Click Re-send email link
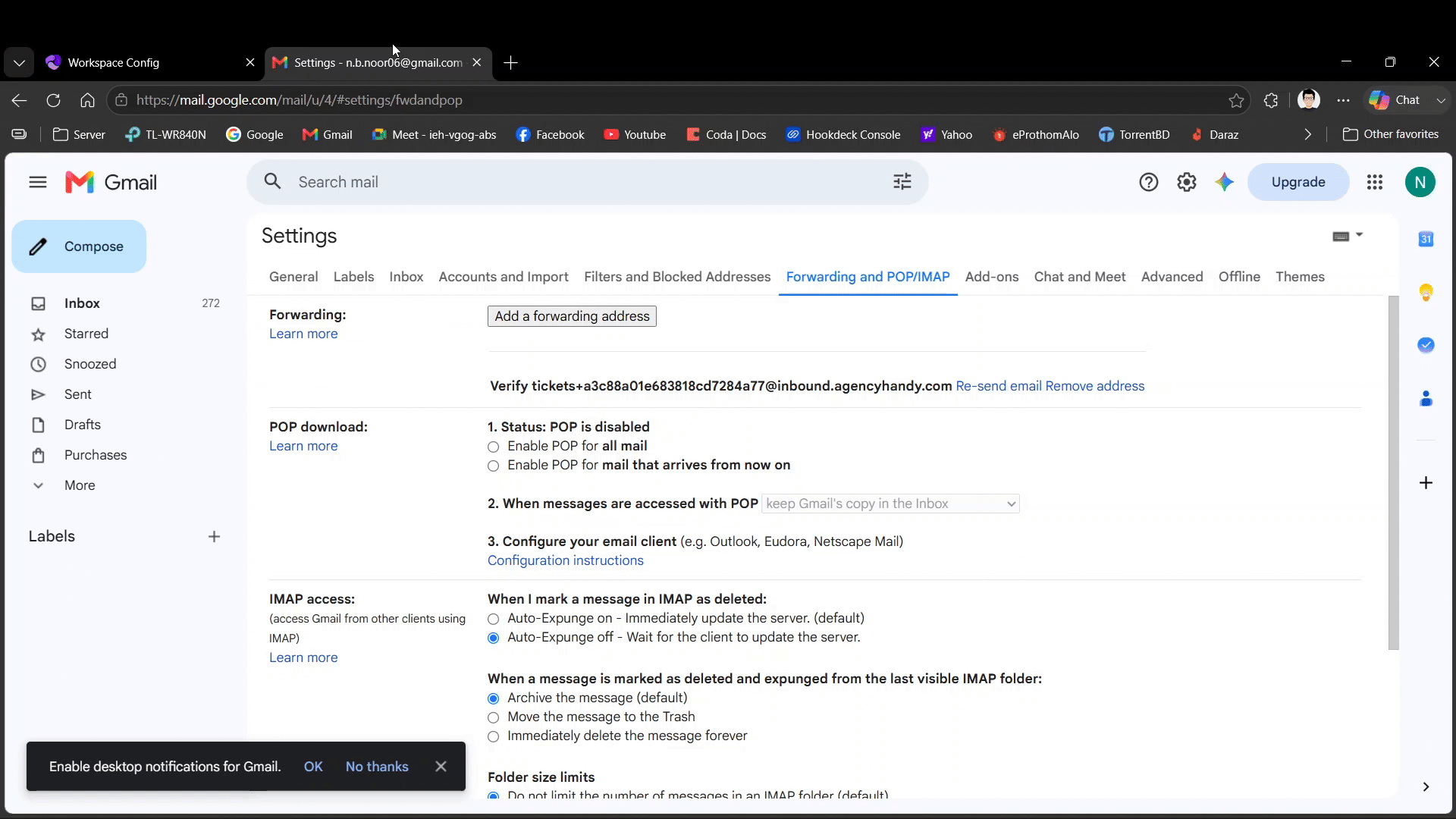Image resolution: width=1456 pixels, height=819 pixels. click(999, 386)
